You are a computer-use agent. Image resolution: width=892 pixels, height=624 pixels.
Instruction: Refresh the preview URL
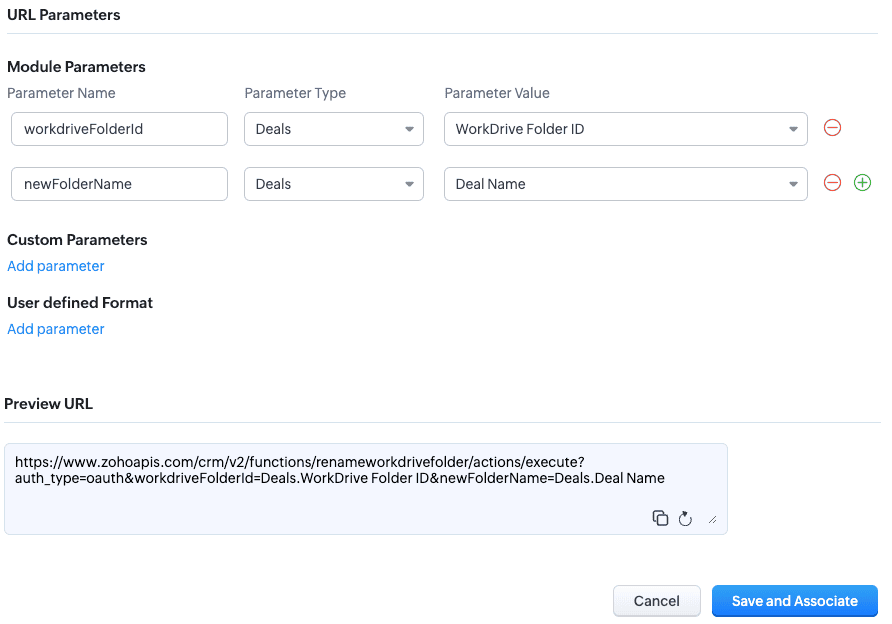coord(685,519)
